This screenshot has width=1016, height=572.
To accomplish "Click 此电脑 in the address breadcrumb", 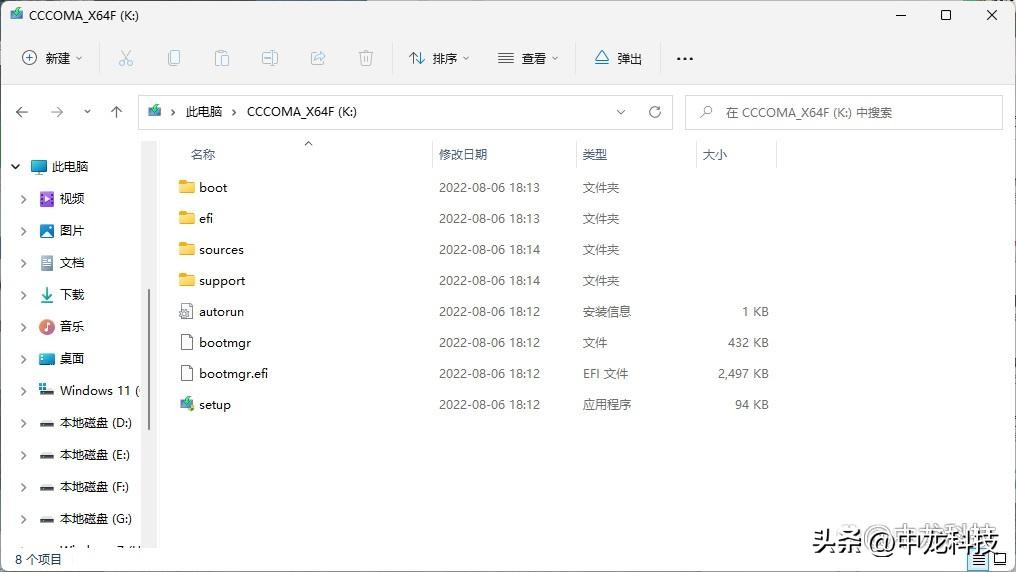I will (x=203, y=112).
